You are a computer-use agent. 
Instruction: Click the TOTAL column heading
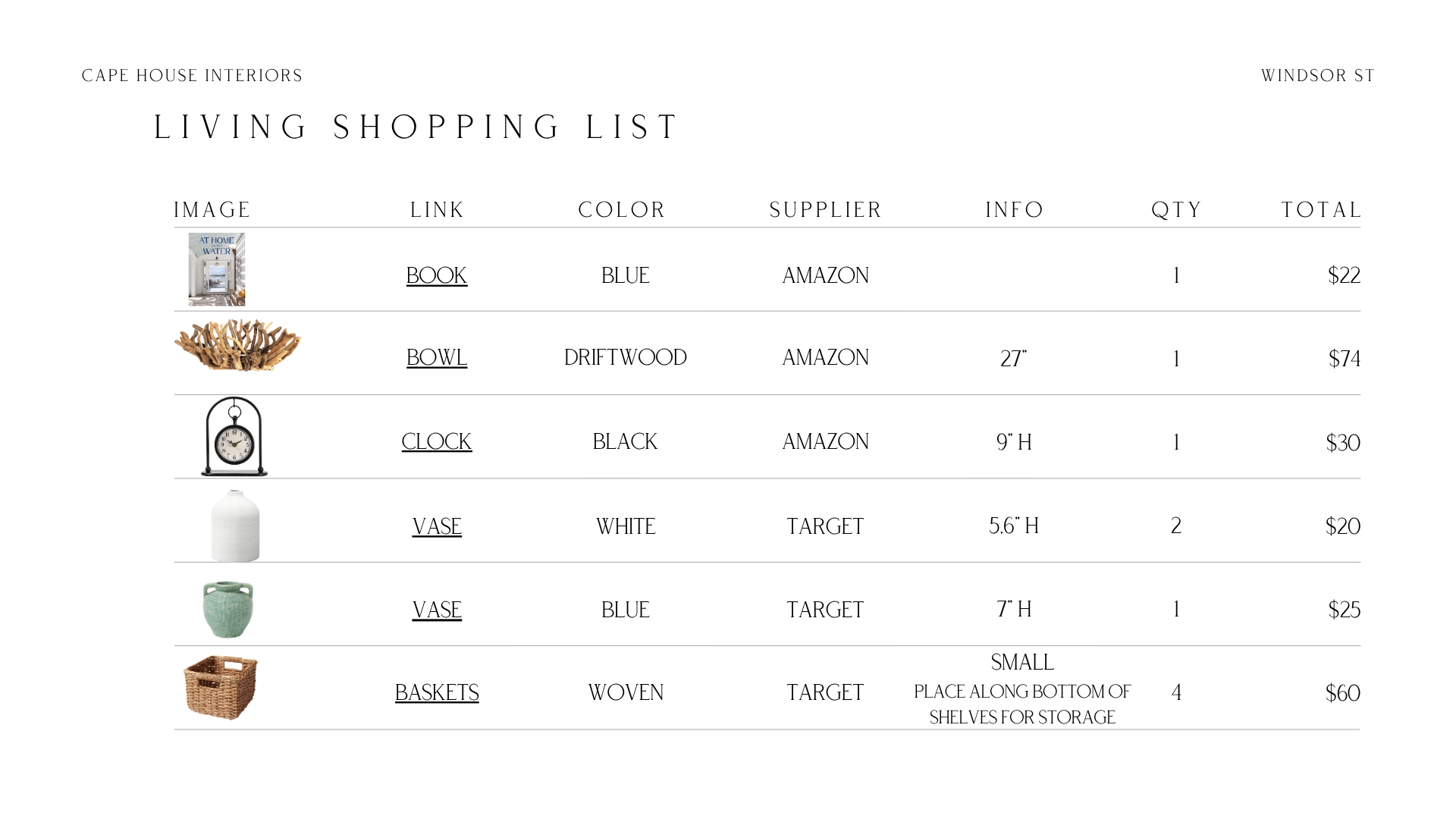[1321, 210]
